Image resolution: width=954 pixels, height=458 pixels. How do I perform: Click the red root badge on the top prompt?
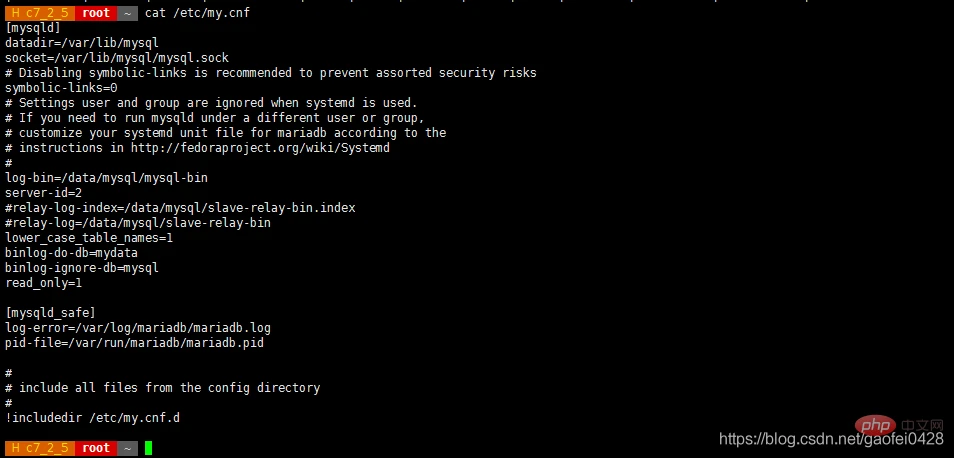click(96, 13)
